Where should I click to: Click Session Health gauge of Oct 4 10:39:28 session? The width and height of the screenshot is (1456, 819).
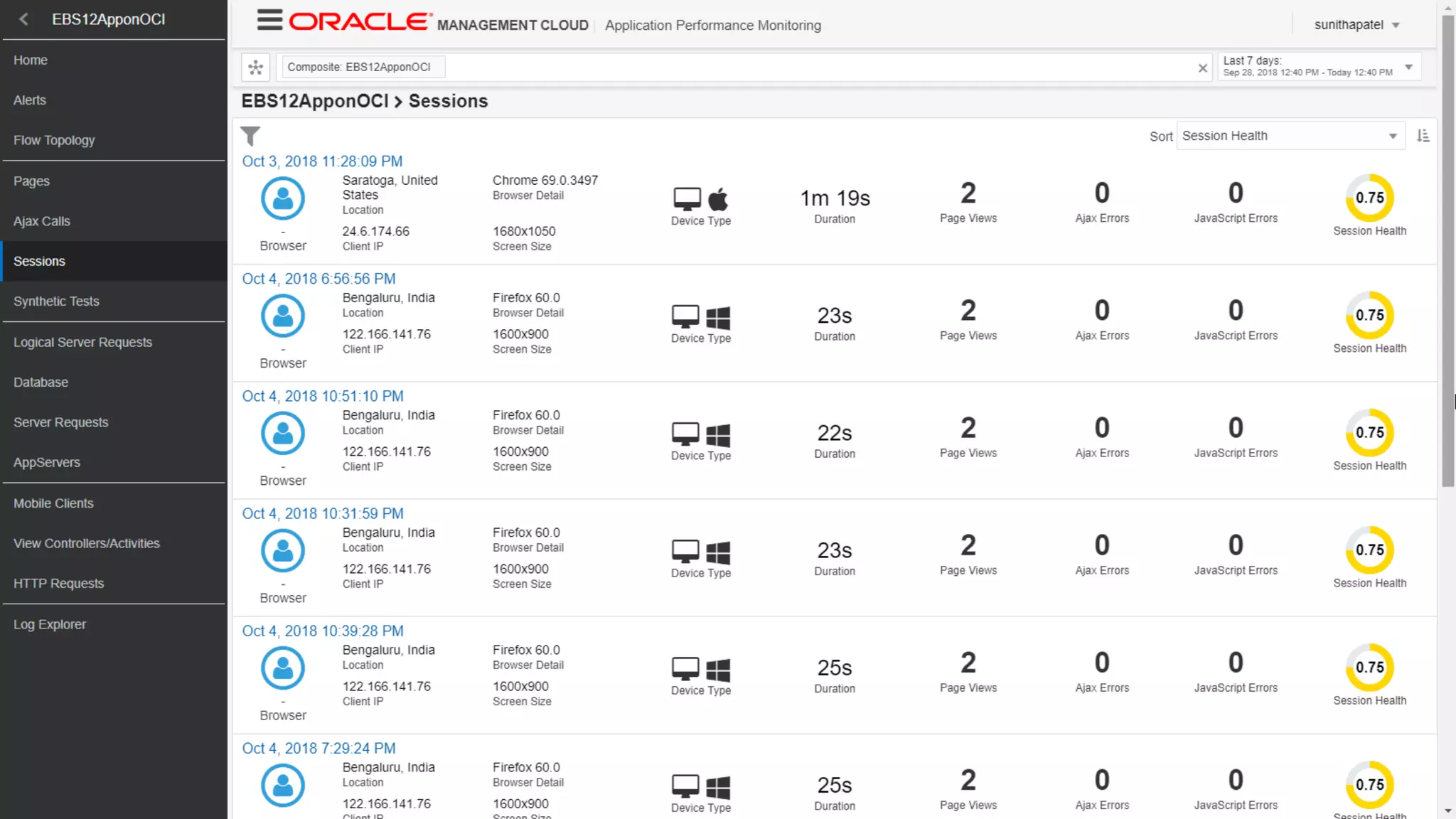(x=1369, y=667)
